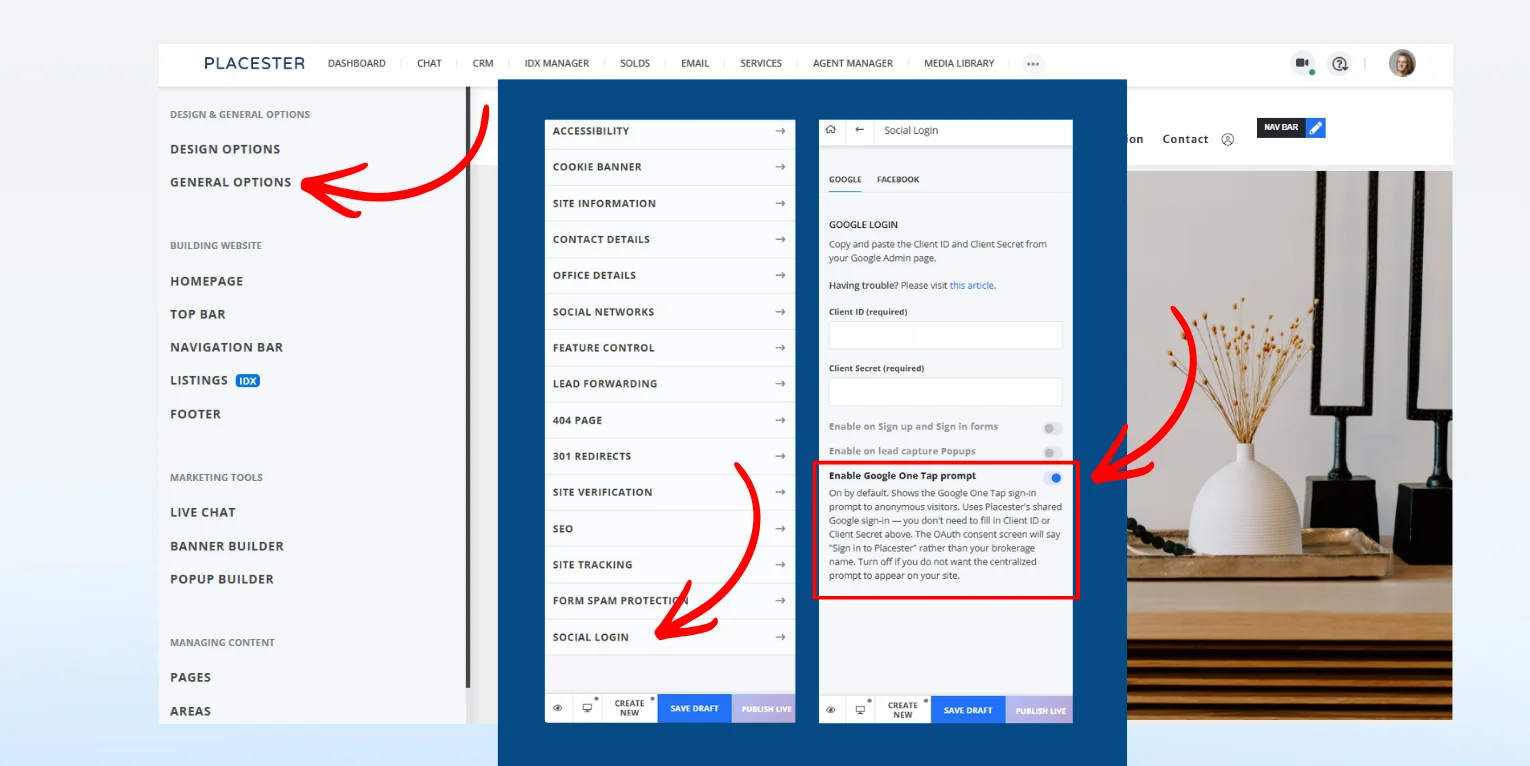Open the Form Spam Protection row

pos(670,601)
